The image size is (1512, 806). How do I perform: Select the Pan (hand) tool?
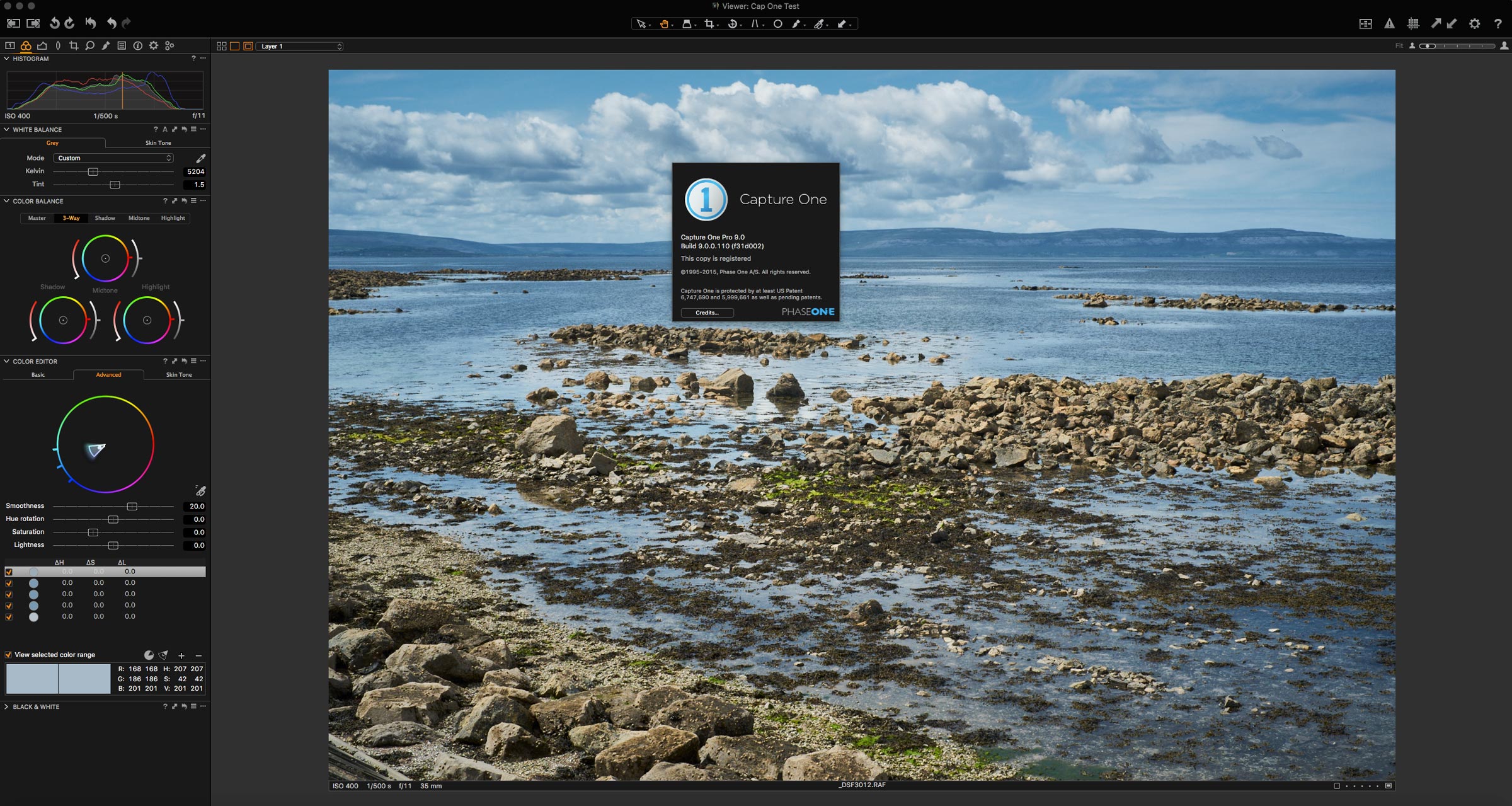coord(664,23)
